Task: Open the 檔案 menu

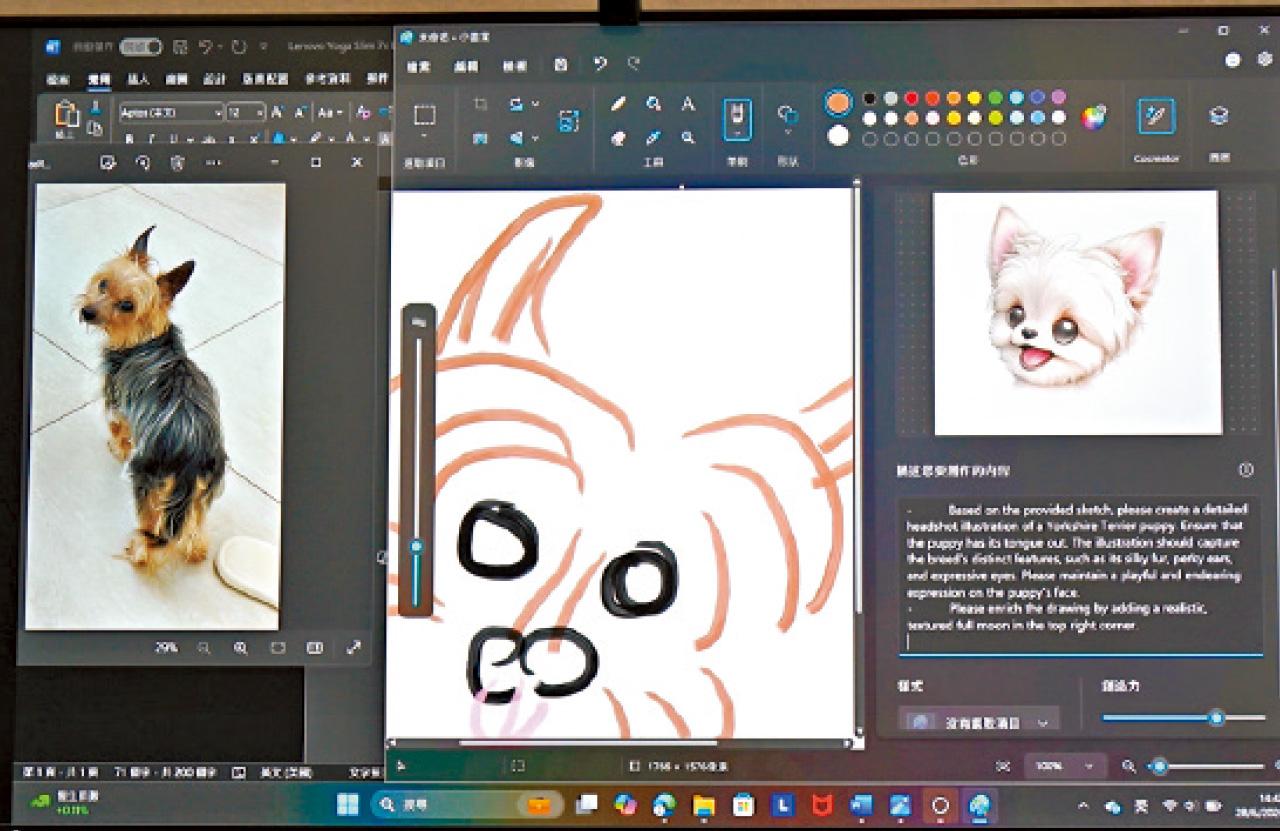Action: [419, 65]
